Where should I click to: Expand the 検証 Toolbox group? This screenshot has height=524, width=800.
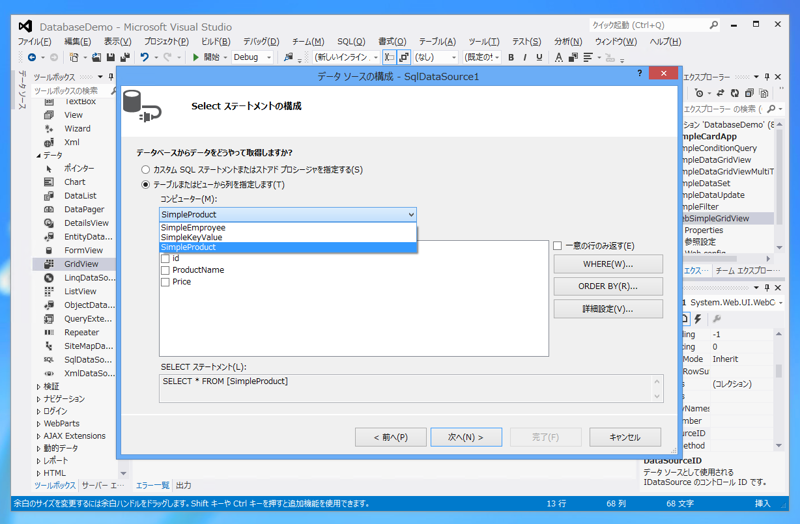(x=38, y=387)
